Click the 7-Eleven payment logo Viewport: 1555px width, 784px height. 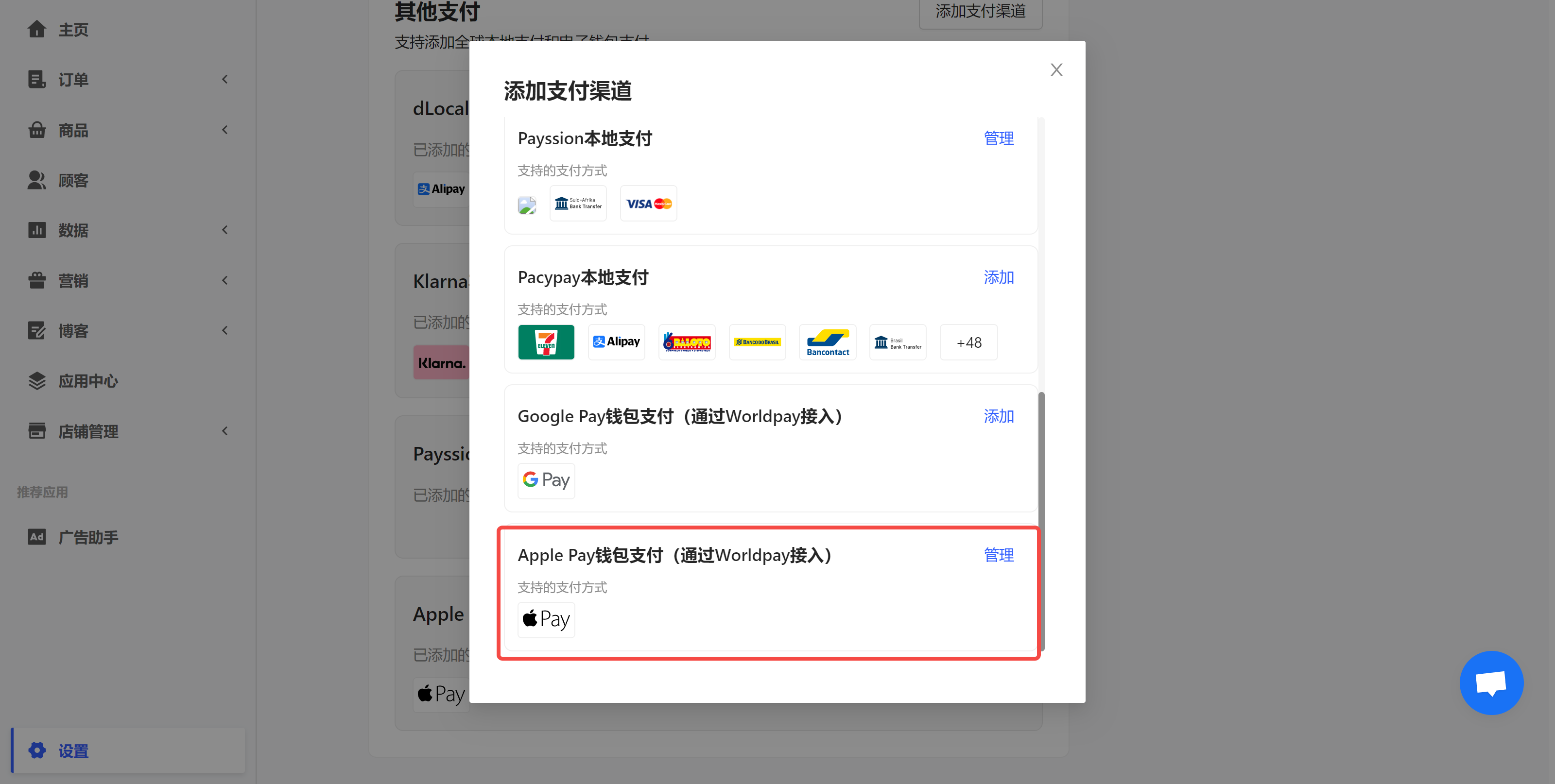point(546,342)
